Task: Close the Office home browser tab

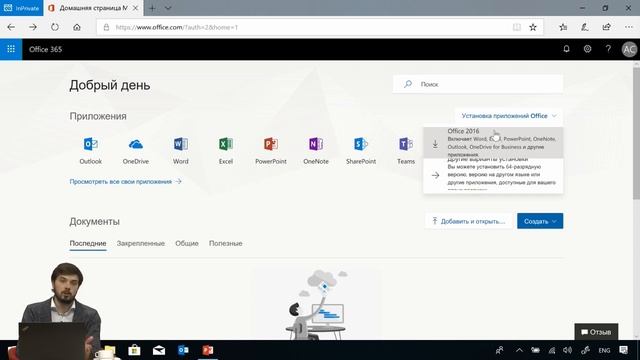Action: coord(136,8)
